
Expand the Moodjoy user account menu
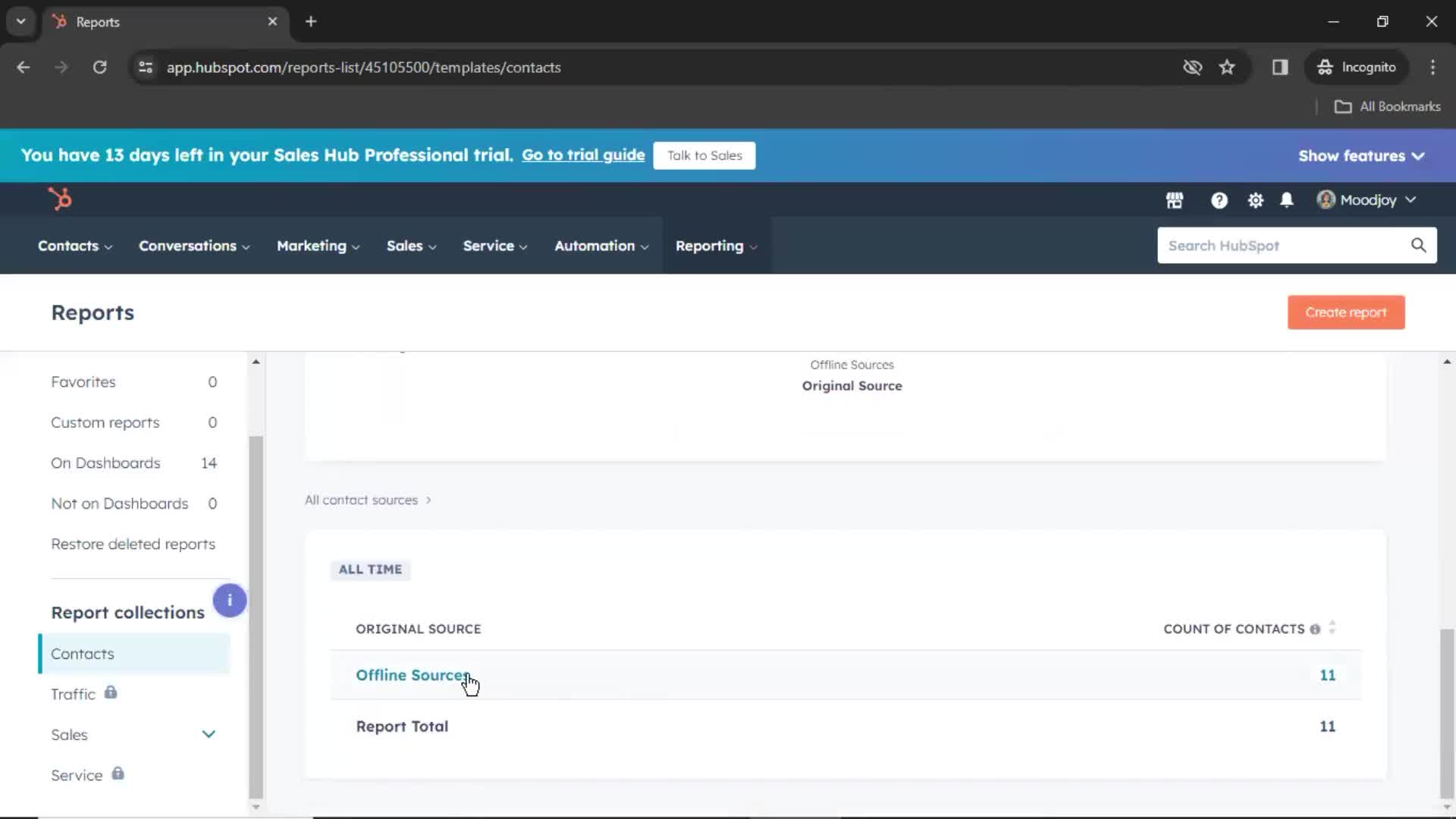tap(1366, 199)
